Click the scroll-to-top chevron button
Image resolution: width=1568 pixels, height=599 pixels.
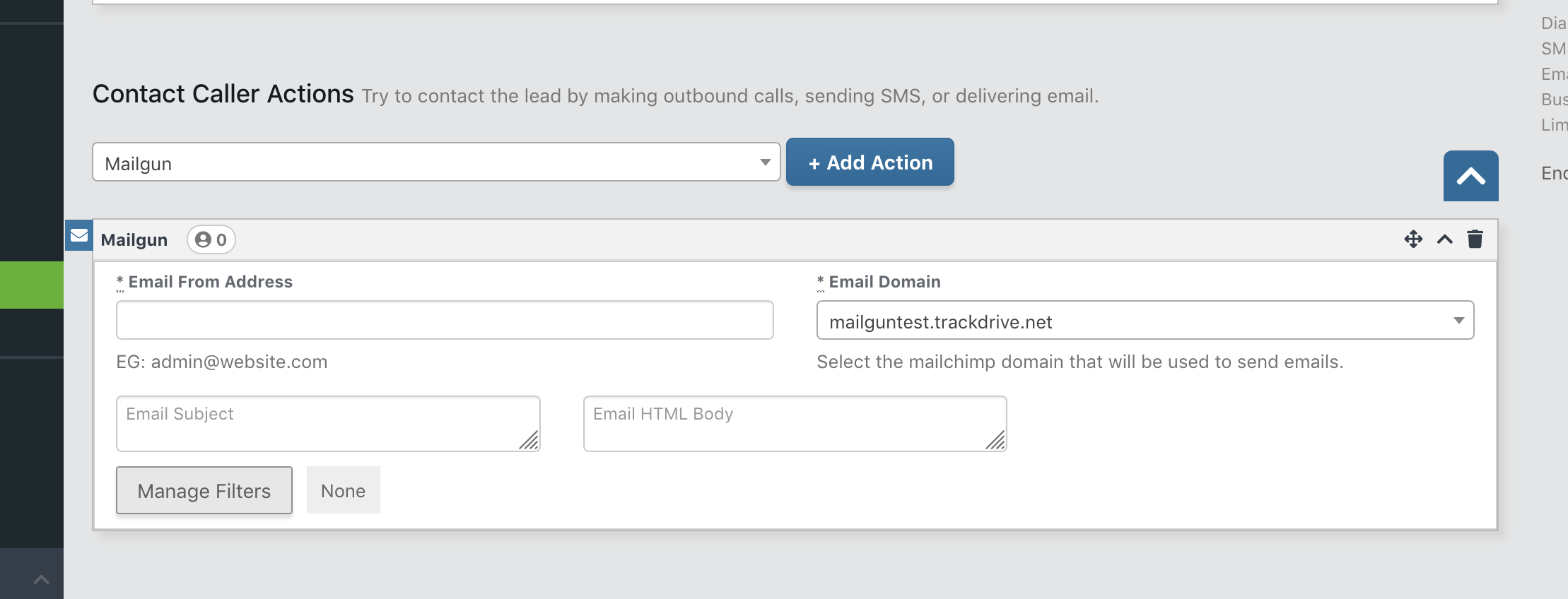click(x=1470, y=176)
